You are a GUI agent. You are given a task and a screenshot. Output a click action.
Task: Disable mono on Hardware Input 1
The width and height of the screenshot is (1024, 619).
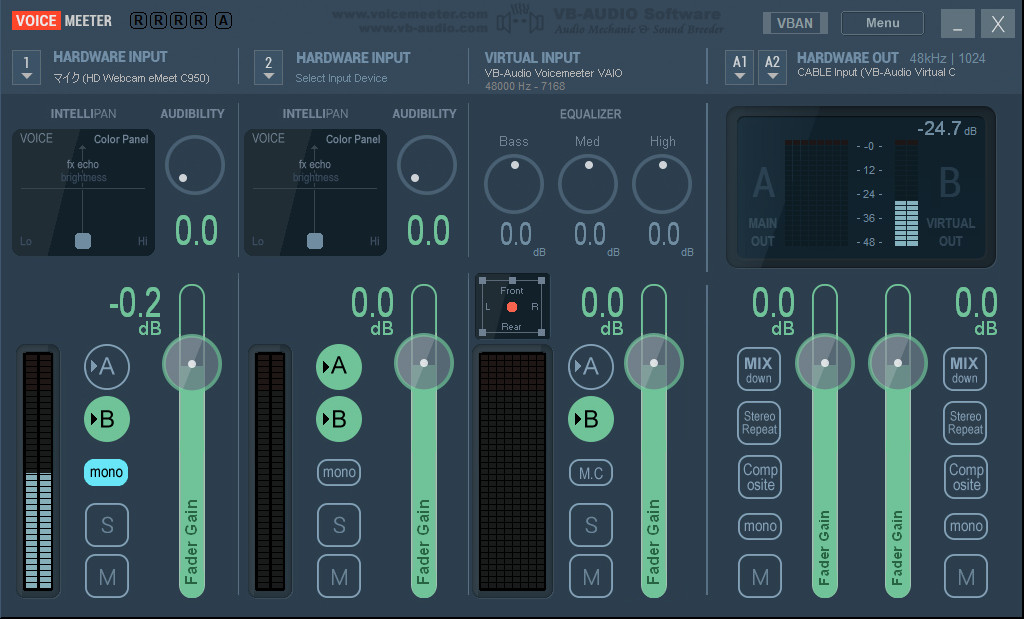click(106, 472)
